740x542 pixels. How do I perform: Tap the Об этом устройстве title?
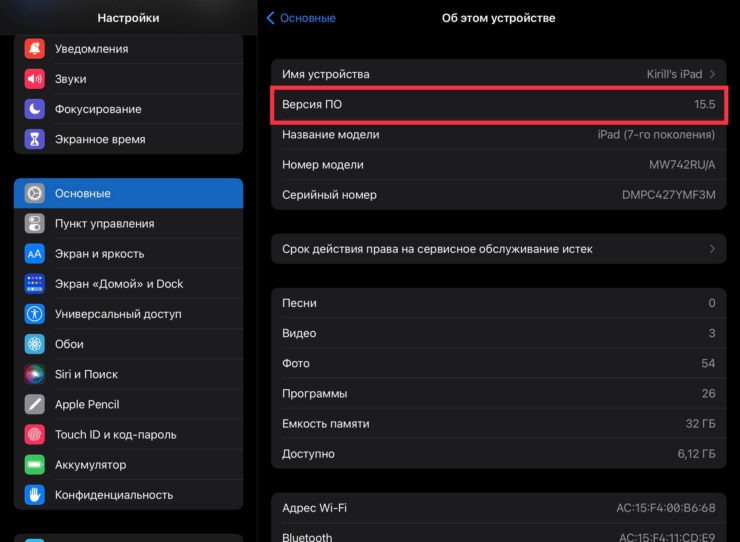(498, 18)
